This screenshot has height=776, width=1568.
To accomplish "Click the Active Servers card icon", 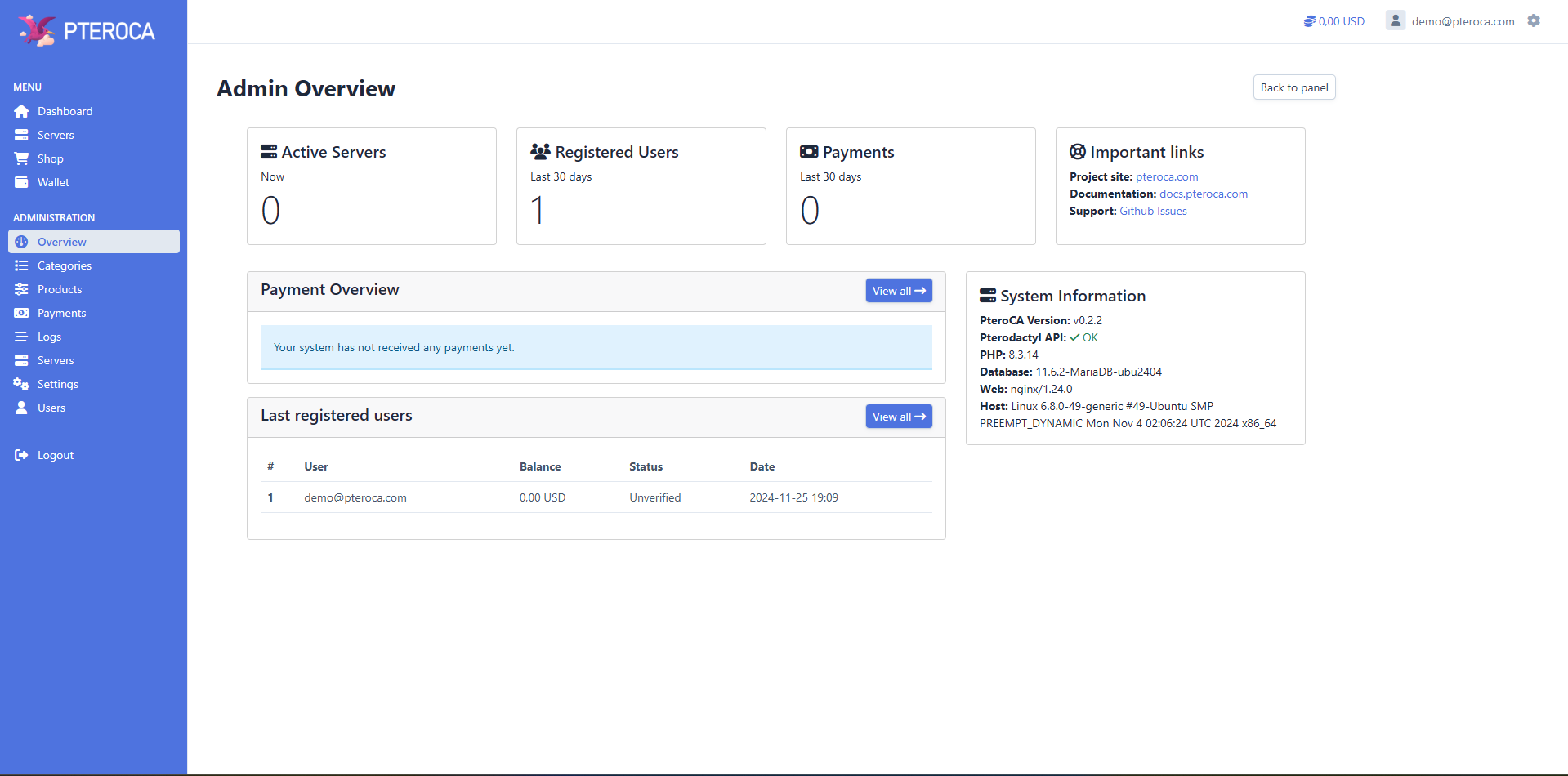I will [269, 151].
